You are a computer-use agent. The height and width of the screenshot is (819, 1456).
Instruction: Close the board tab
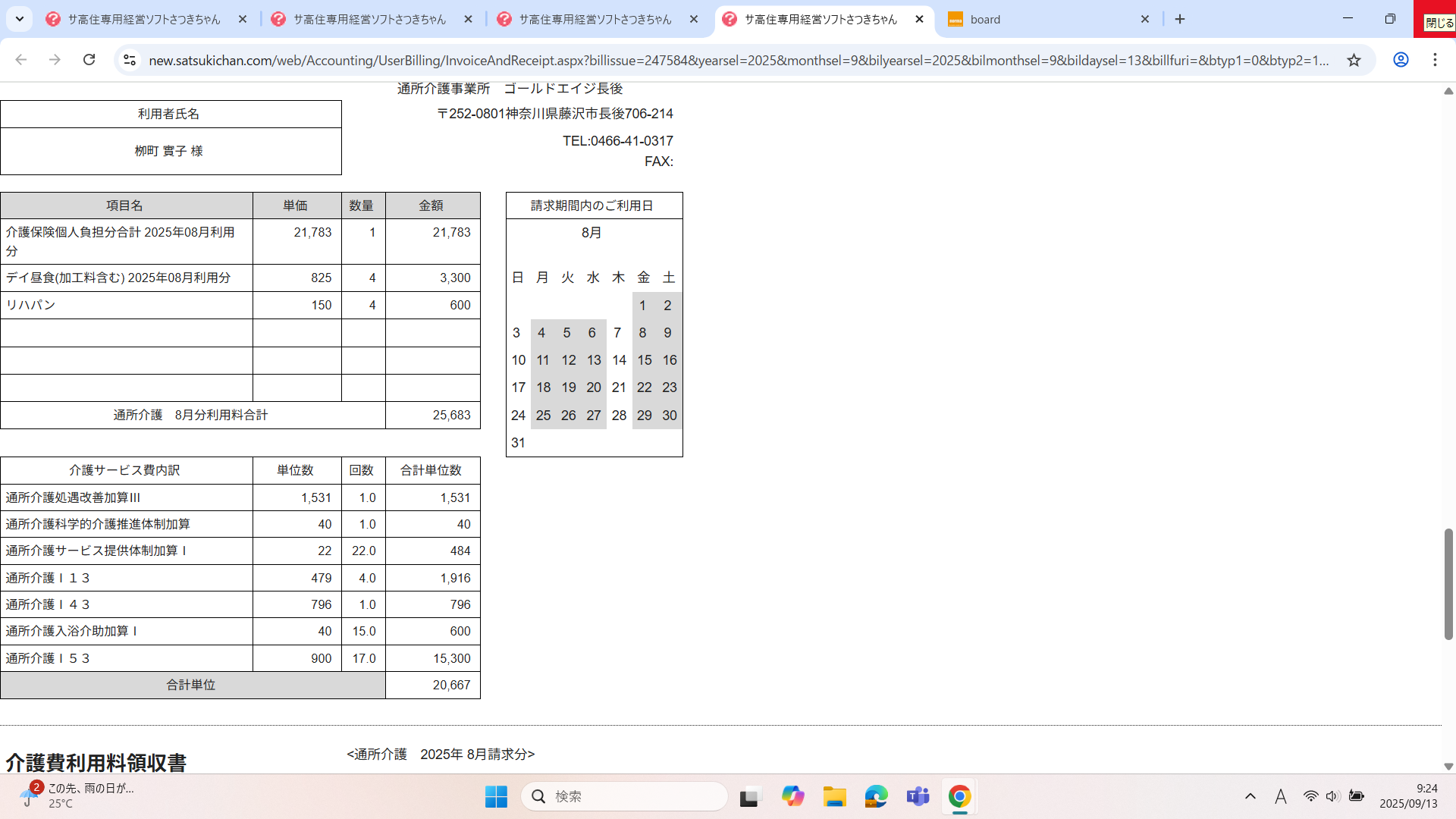[x=1145, y=20]
